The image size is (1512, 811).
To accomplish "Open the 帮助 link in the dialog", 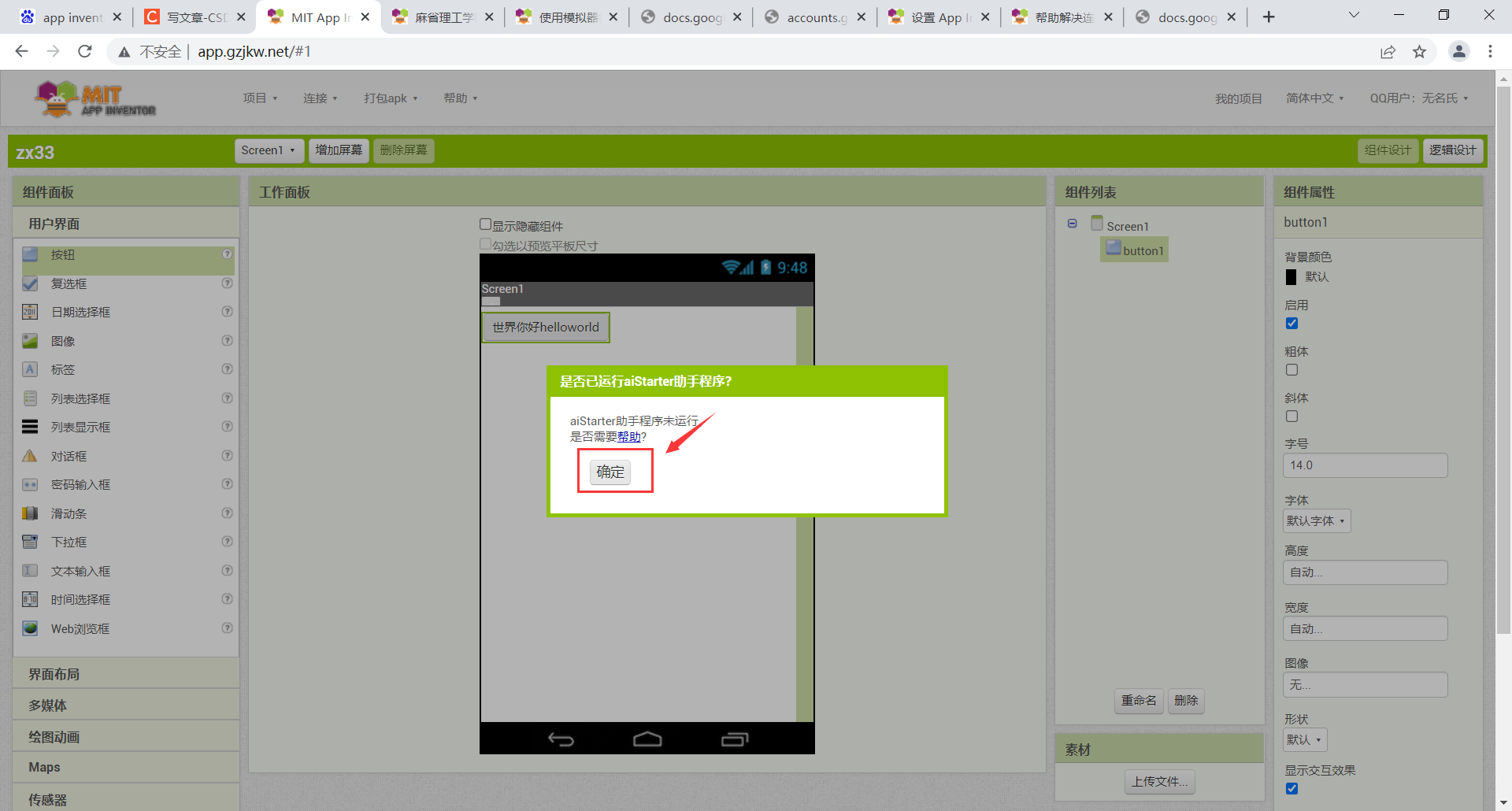I will (x=630, y=436).
